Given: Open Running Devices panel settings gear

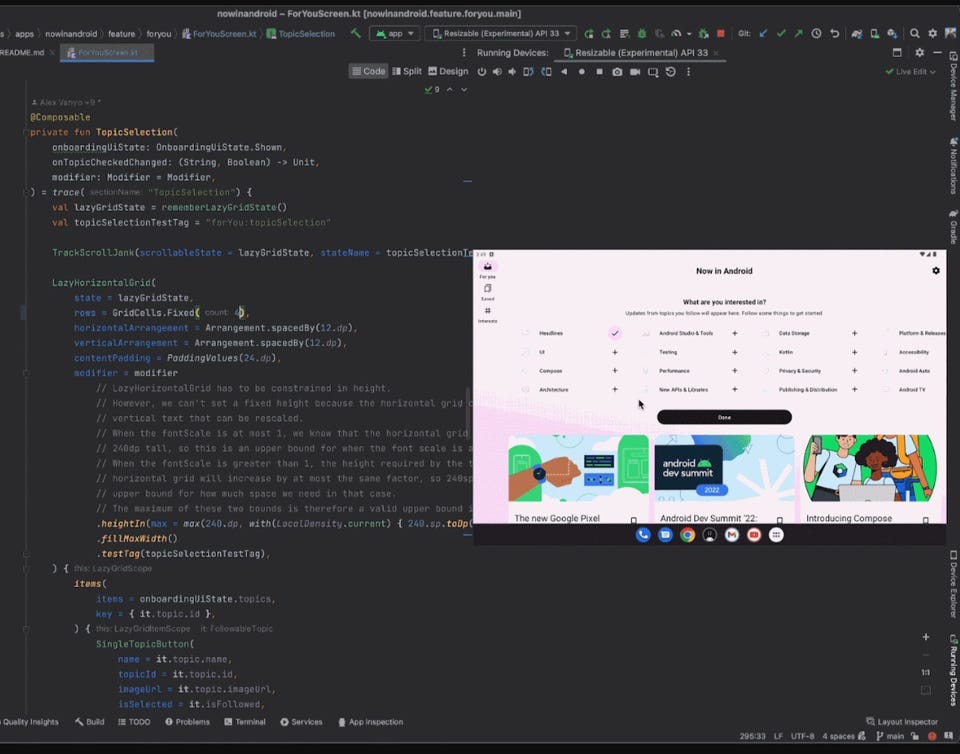Looking at the screenshot, I should (x=920, y=53).
